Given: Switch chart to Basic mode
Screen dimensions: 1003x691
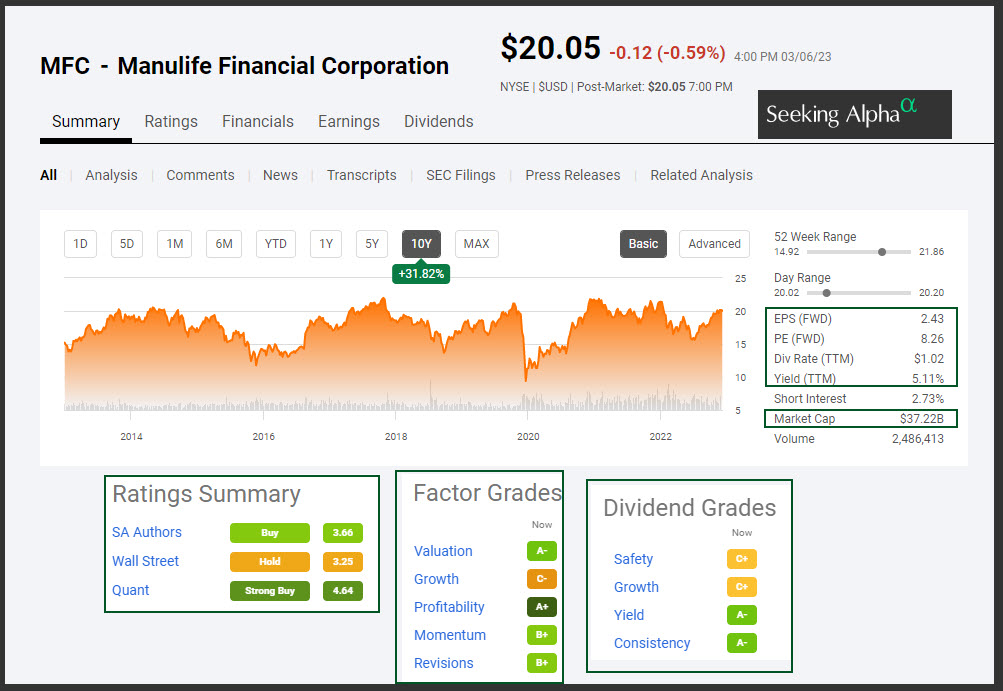Looking at the screenshot, I should coord(643,244).
